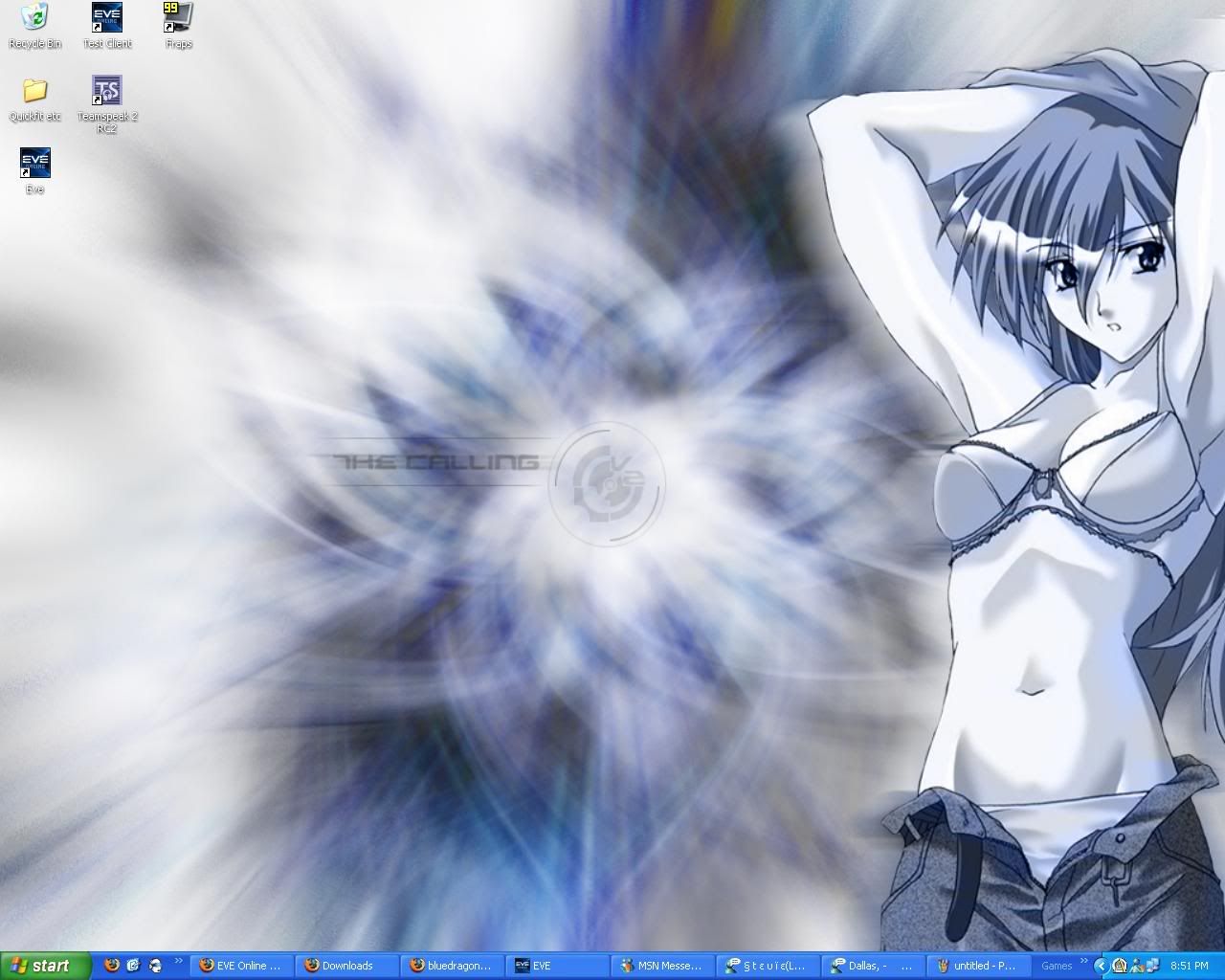
Task: Open network connection tray icon
Action: coord(1154,967)
